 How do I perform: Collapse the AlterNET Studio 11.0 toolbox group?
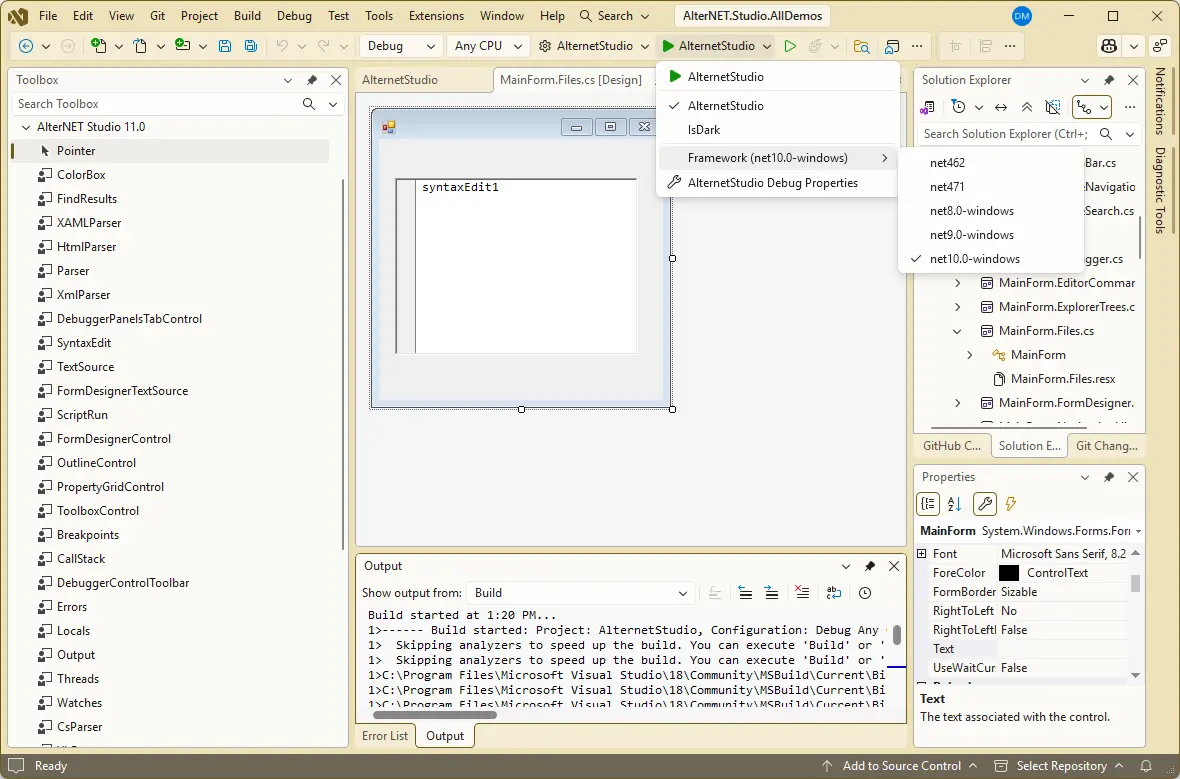(26, 127)
